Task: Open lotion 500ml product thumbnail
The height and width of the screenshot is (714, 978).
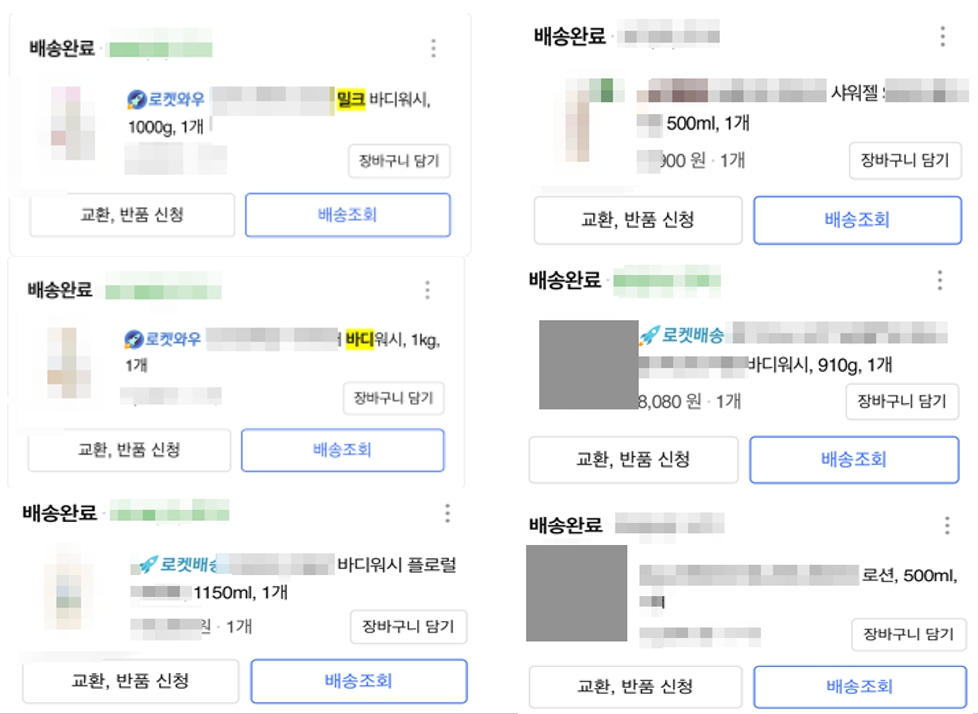Action: coord(576,593)
